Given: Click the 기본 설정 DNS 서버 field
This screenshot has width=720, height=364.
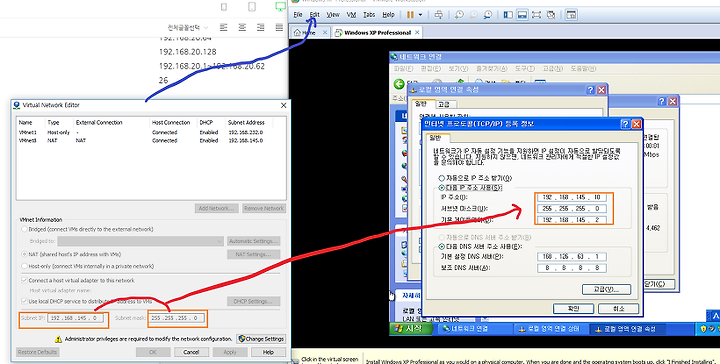Looking at the screenshot, I should pyautogui.click(x=572, y=257).
